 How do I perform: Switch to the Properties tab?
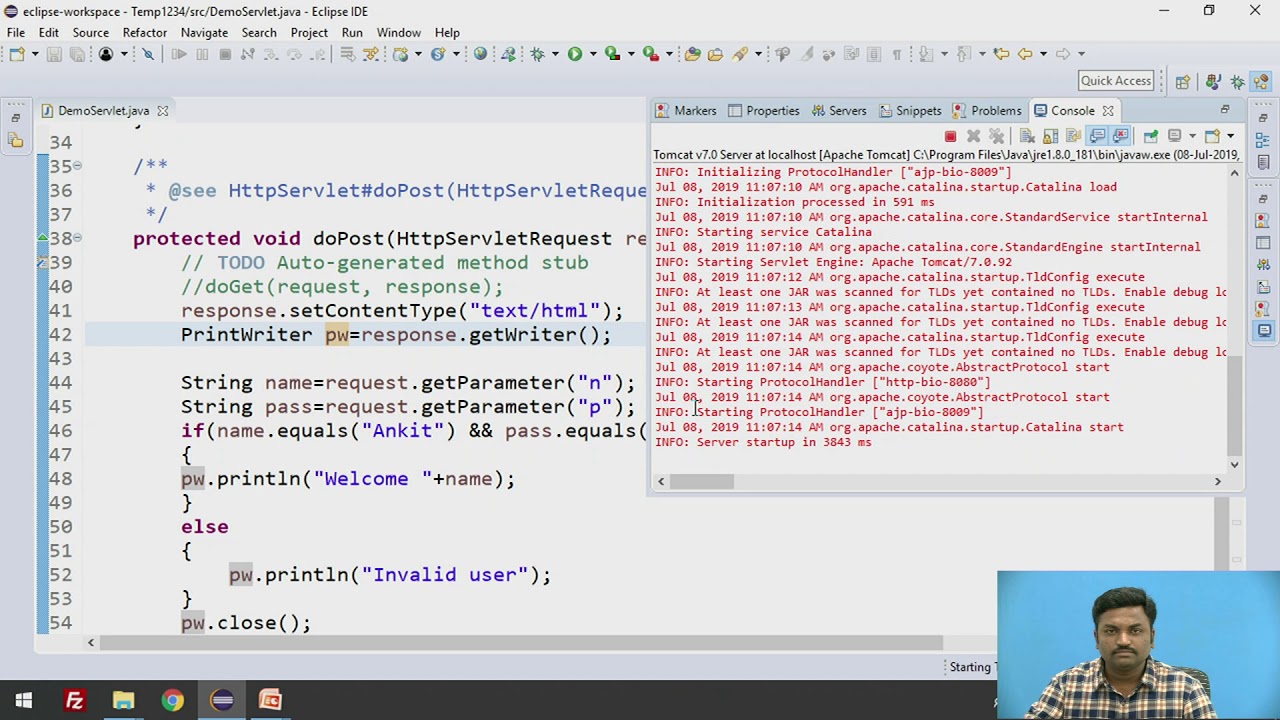764,110
